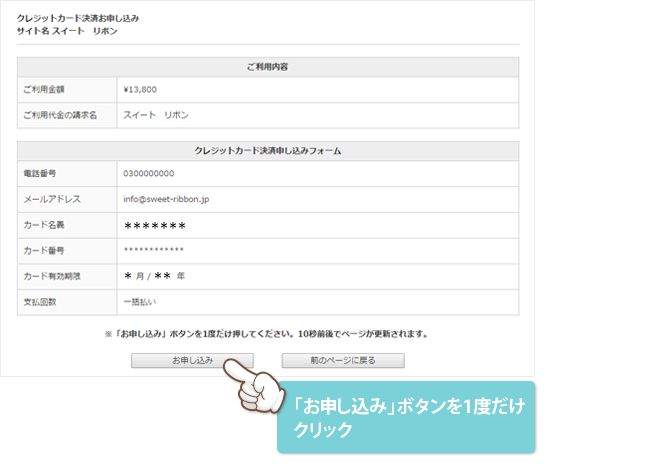Image resolution: width=660 pixels, height=464 pixels.
Task: Click the クレジットカード決済お申し込み page title
Action: click(78, 18)
